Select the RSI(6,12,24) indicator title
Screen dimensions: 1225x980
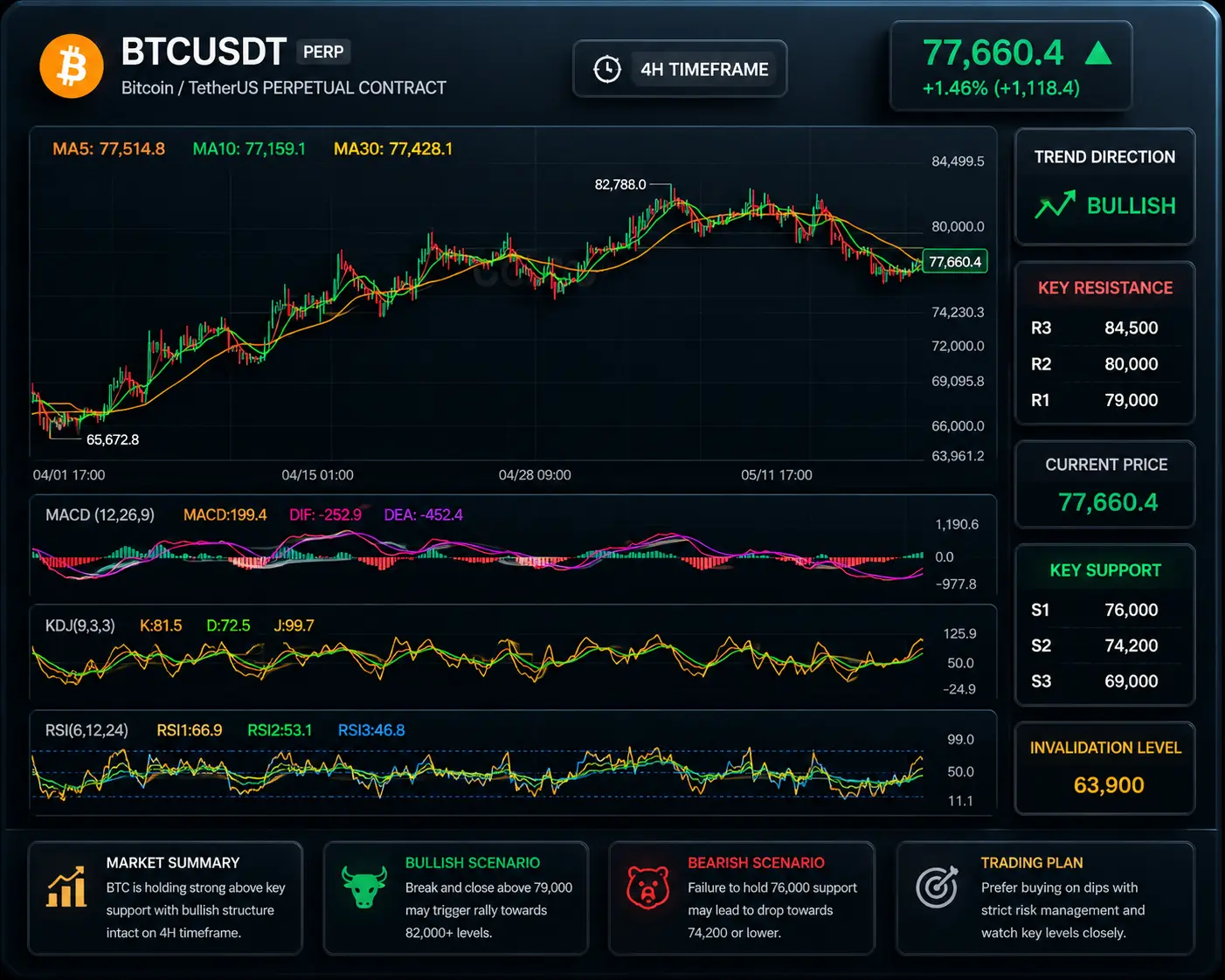pyautogui.click(x=87, y=730)
